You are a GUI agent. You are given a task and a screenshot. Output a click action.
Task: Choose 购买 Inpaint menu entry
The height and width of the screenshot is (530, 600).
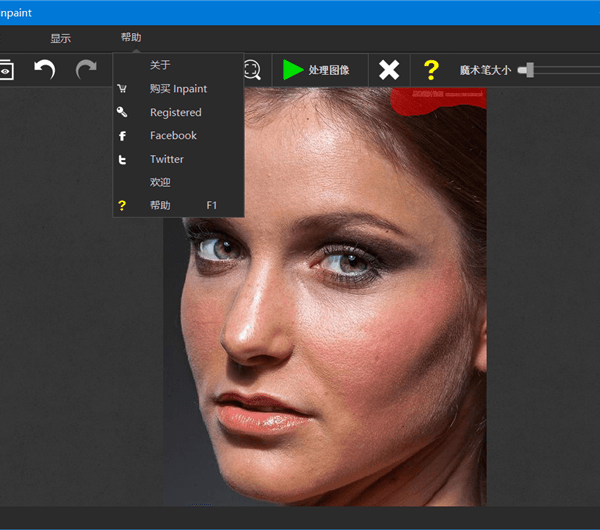coord(178,89)
